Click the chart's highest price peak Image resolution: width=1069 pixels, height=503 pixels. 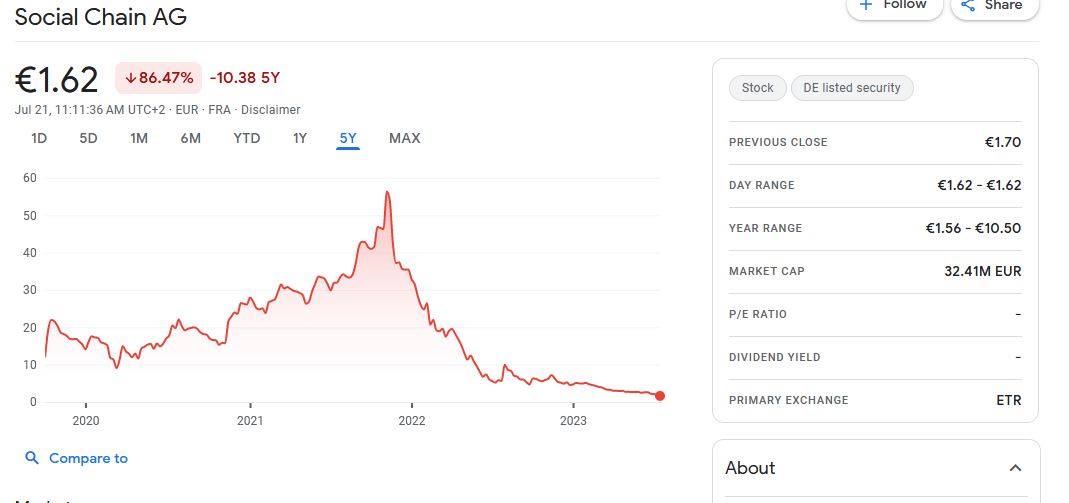coord(387,192)
